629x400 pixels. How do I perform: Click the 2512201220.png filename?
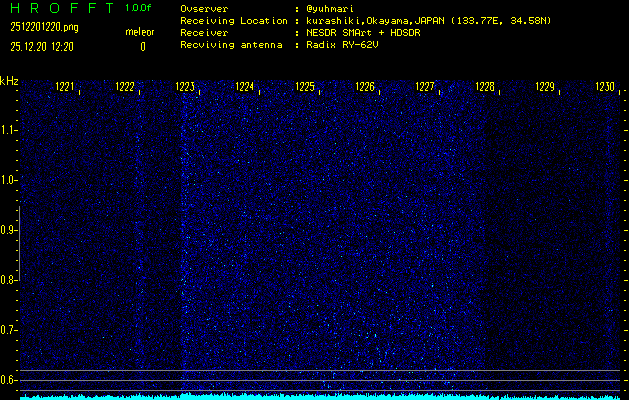(x=45, y=28)
